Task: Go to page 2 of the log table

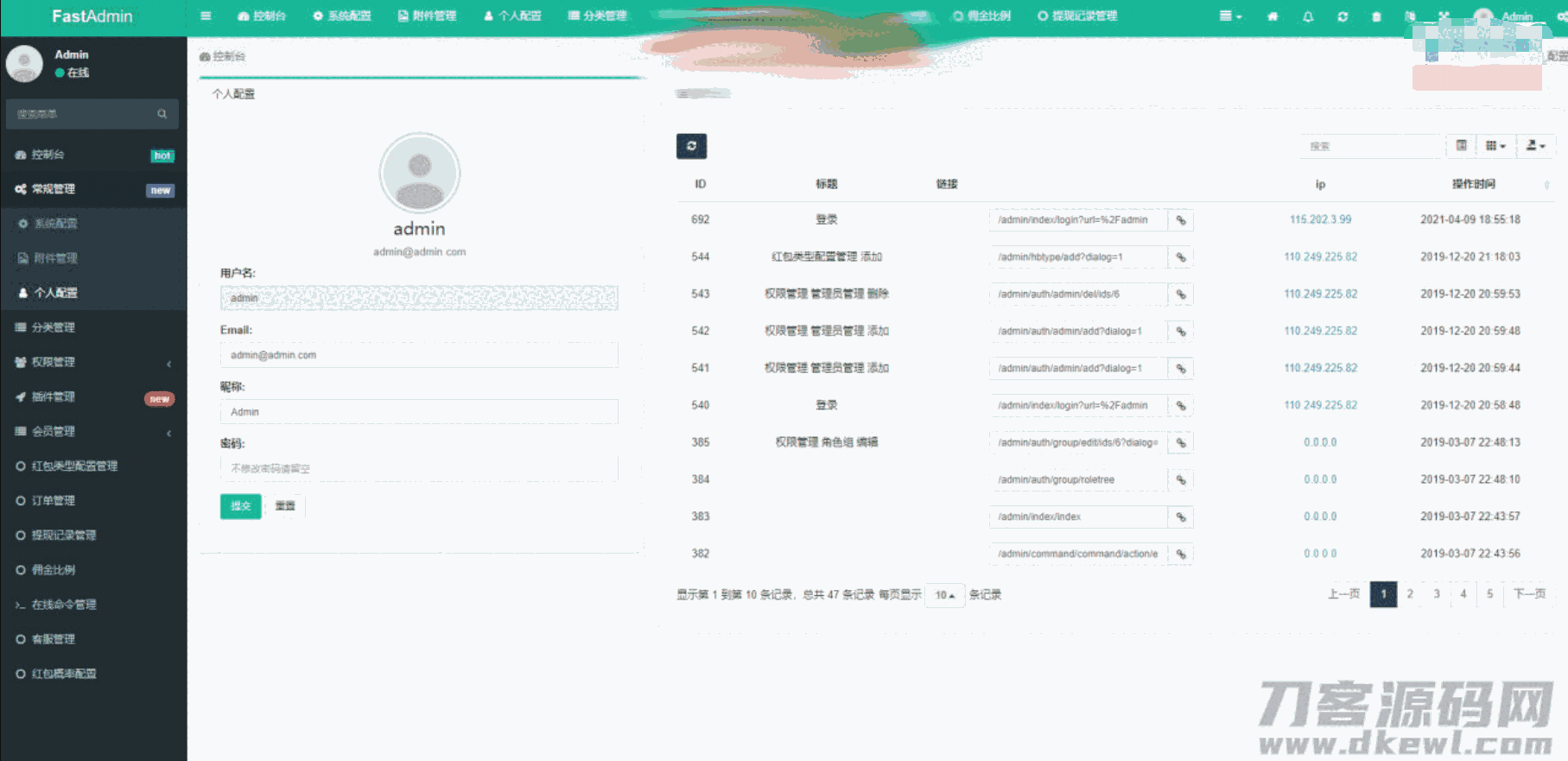Action: 1410,594
